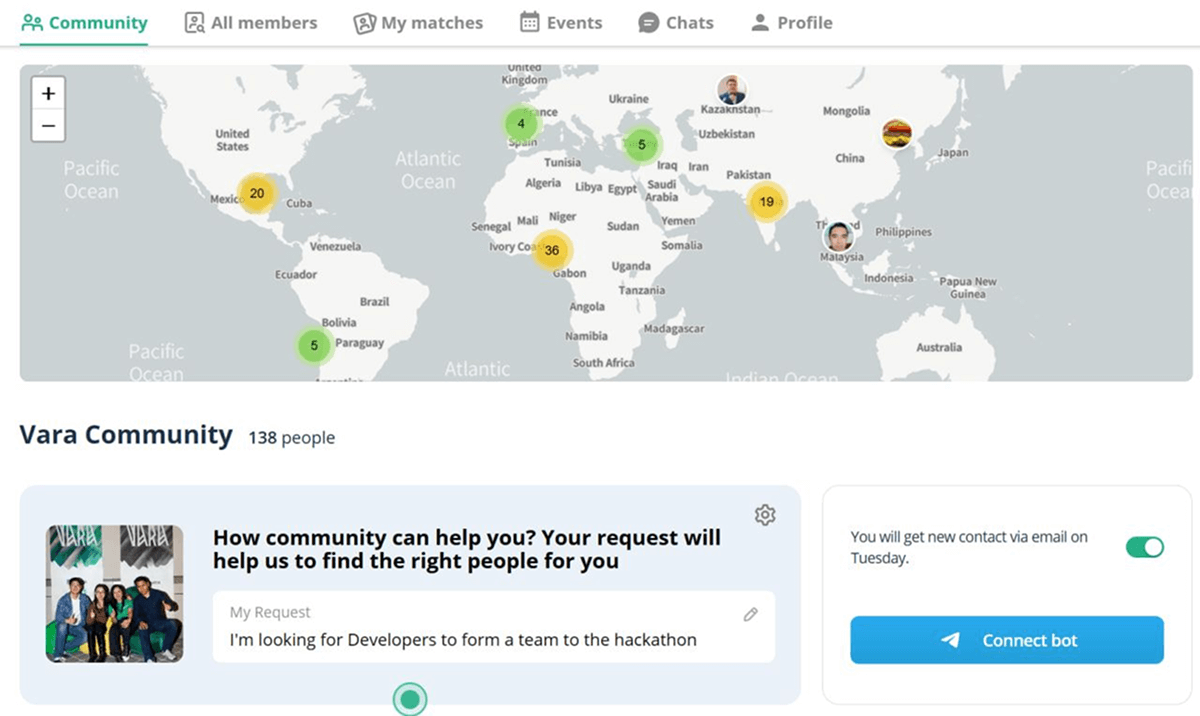
Task: Open request card settings gear
Action: [765, 515]
